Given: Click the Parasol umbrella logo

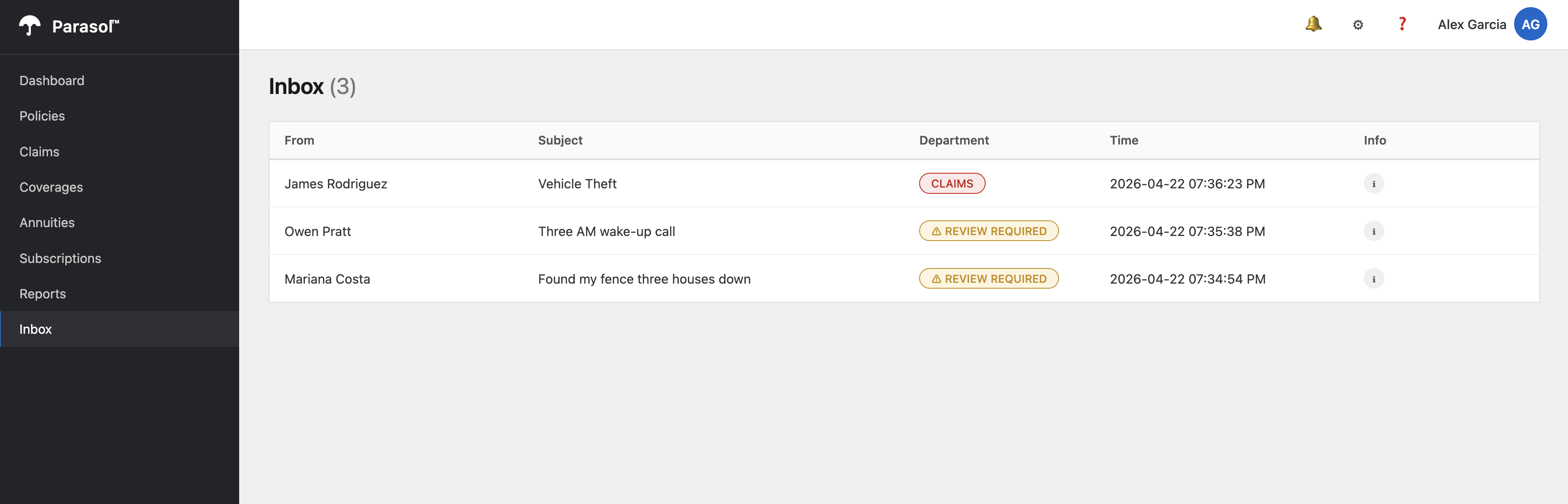Looking at the screenshot, I should 29,26.
